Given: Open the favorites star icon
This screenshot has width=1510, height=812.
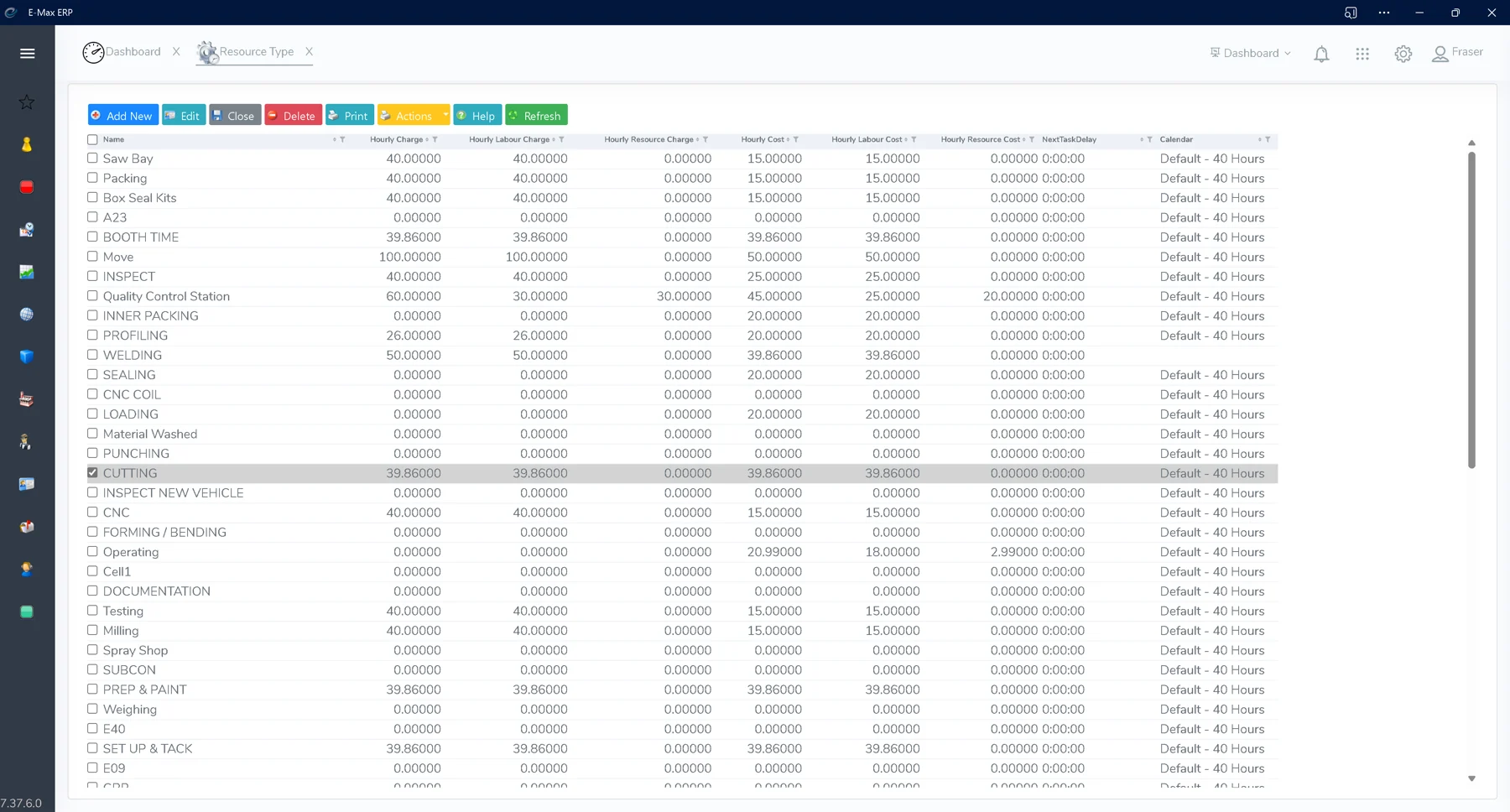Looking at the screenshot, I should (x=27, y=102).
